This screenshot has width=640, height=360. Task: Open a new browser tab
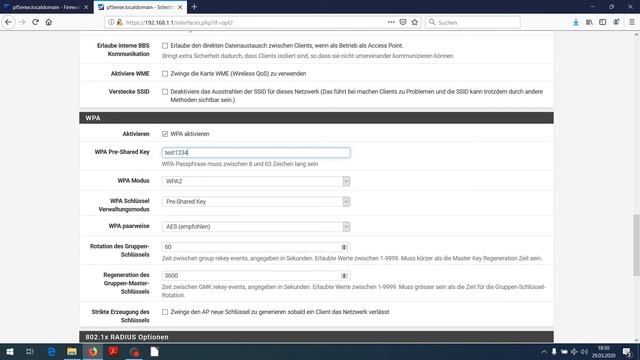coord(194,7)
